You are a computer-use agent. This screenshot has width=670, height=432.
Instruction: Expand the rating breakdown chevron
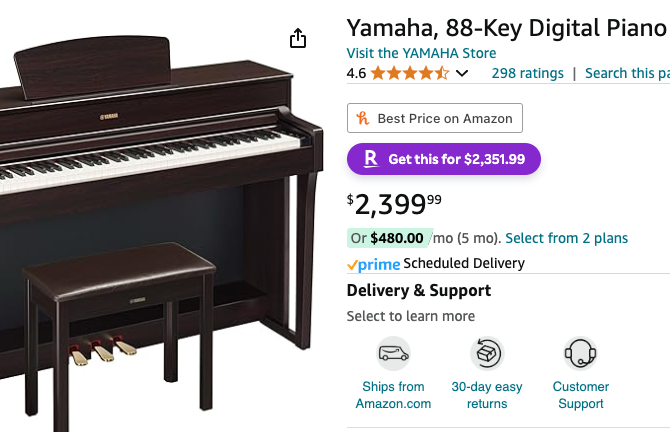pyautogui.click(x=462, y=74)
